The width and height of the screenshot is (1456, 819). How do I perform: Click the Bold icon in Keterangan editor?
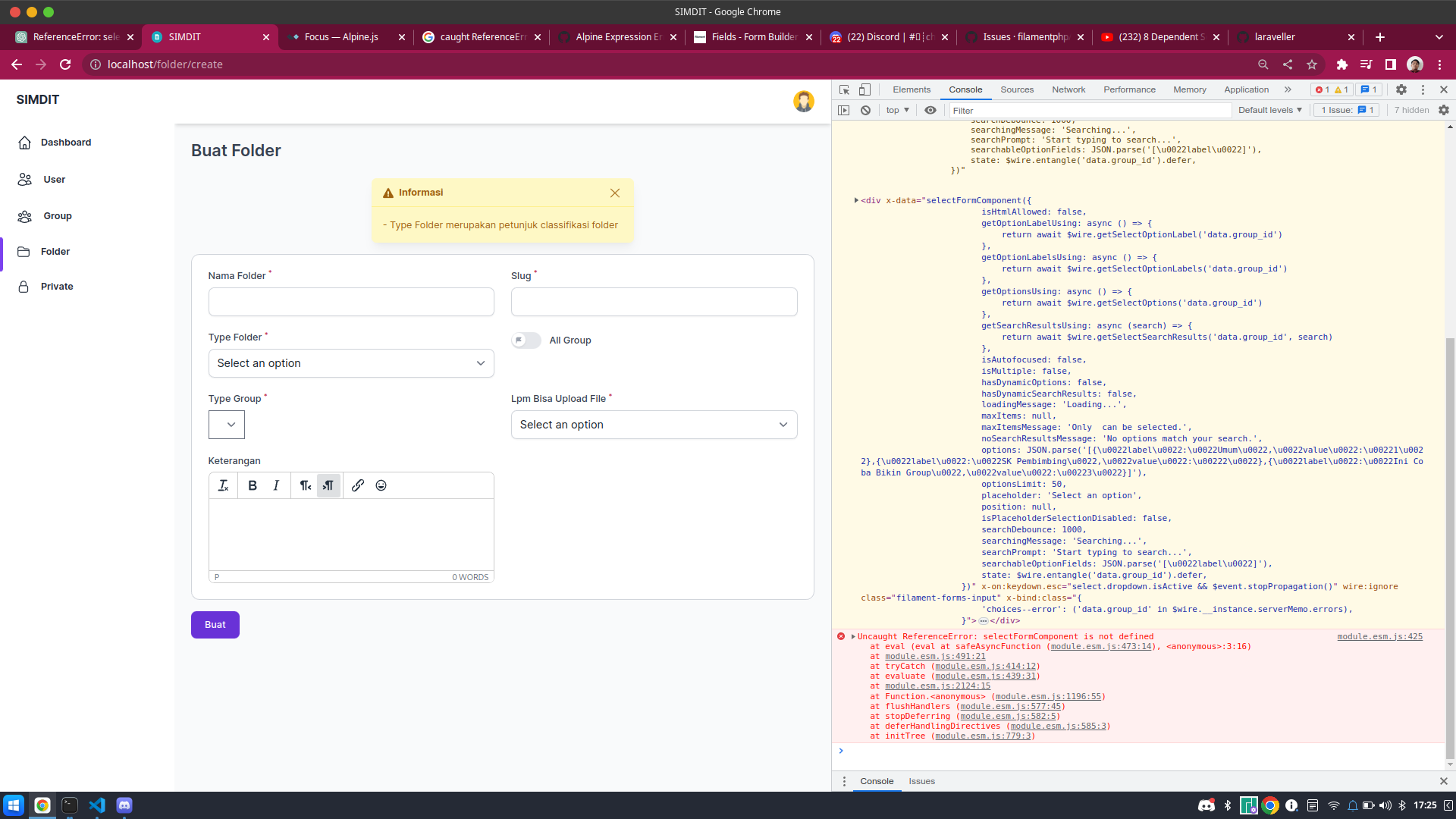click(x=253, y=485)
